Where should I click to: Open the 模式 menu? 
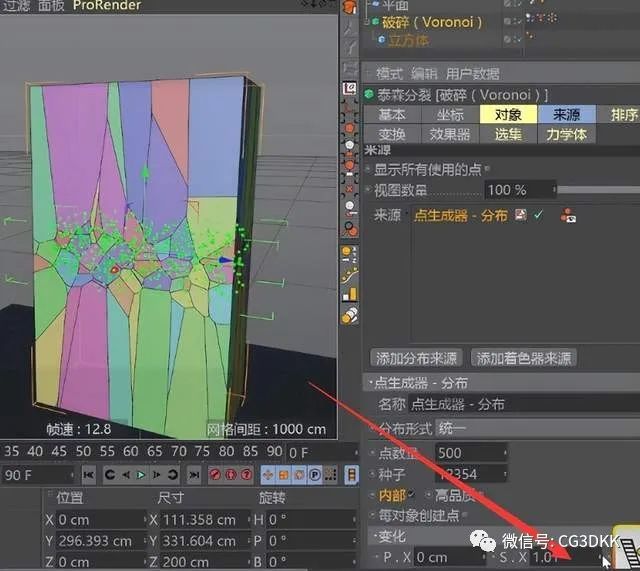[x=389, y=74]
